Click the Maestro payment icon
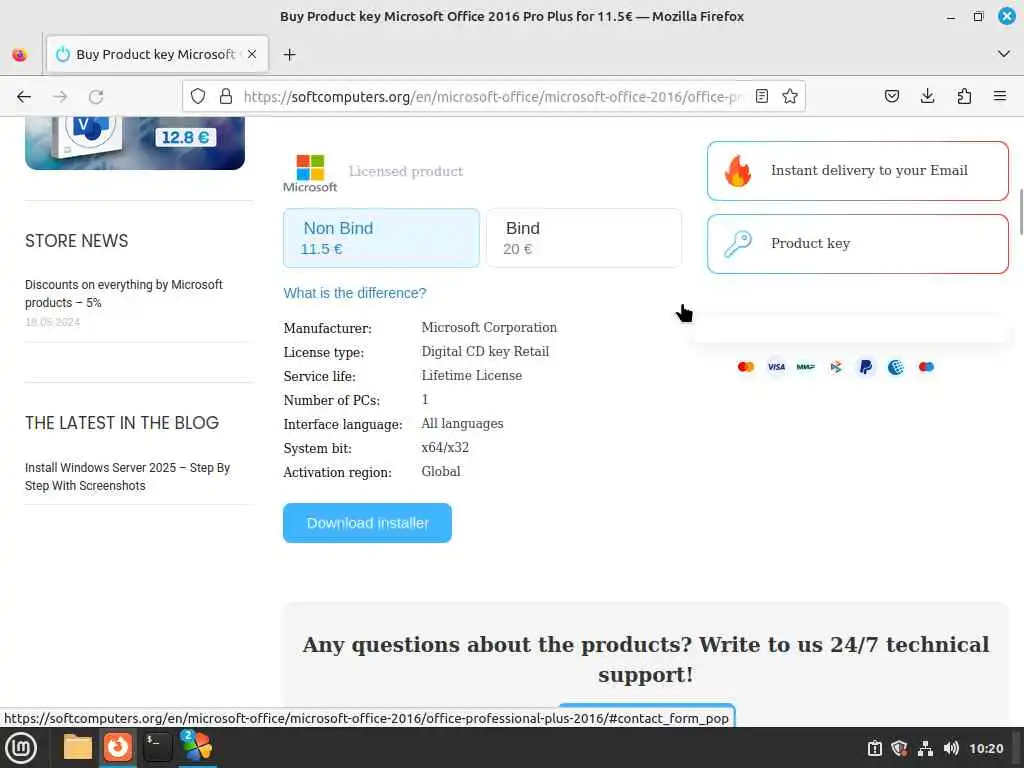 tap(926, 367)
